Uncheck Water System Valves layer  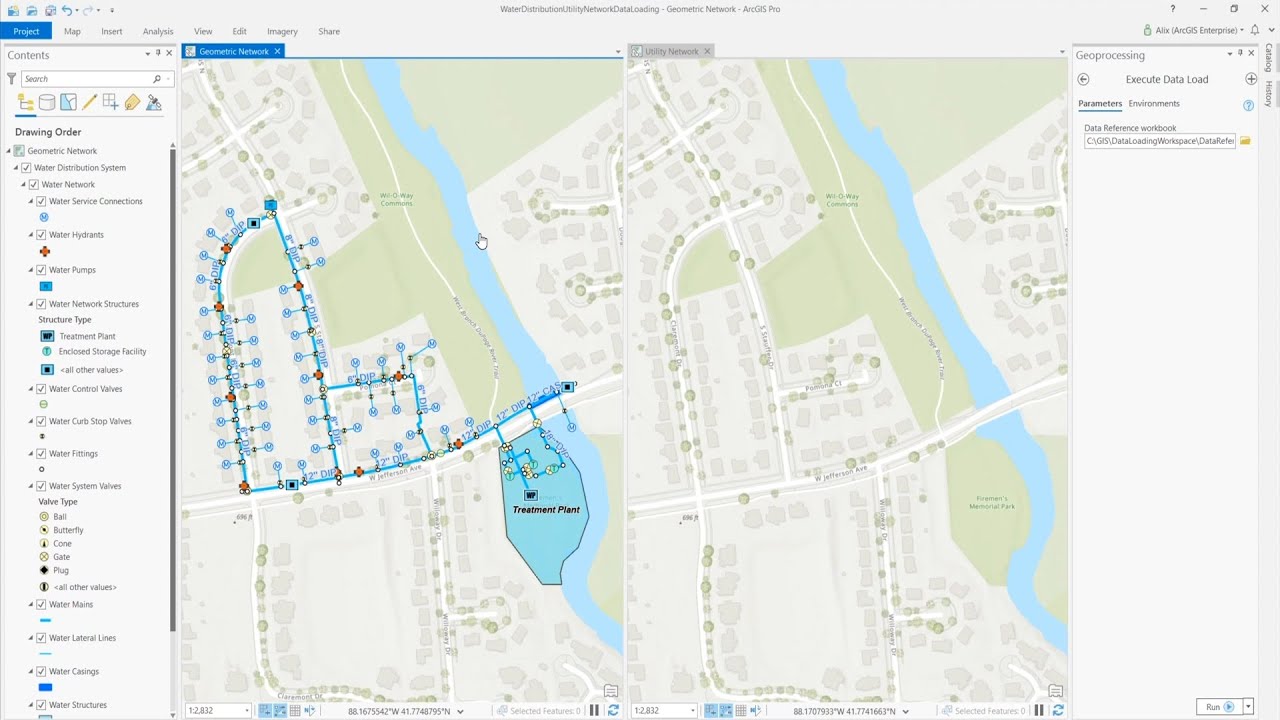41,486
